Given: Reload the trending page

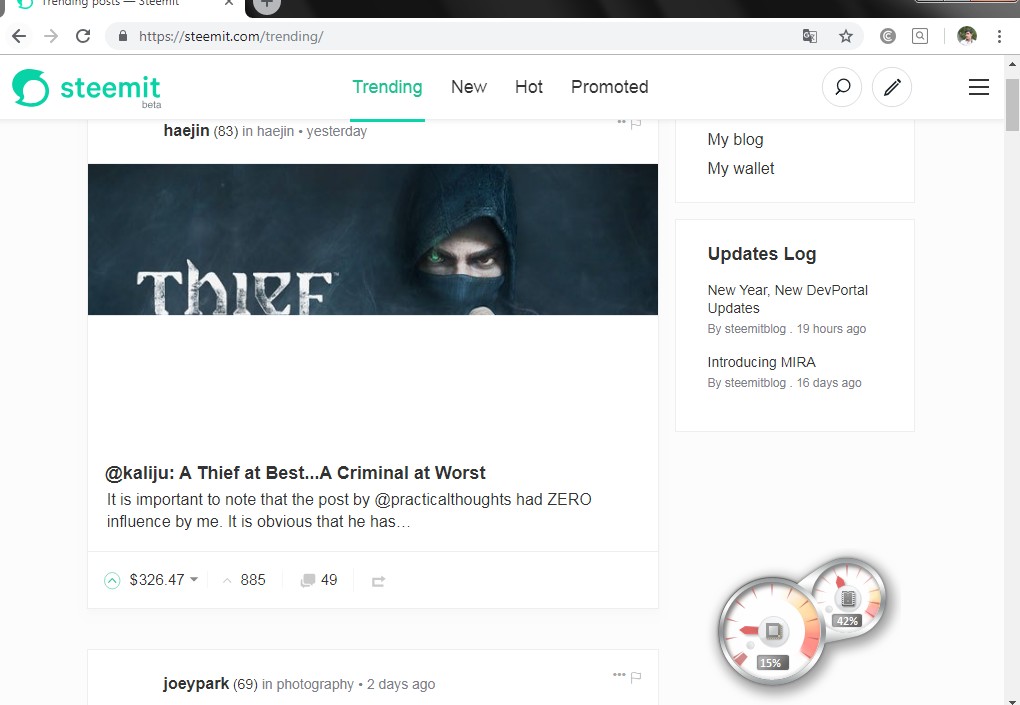Looking at the screenshot, I should coord(83,35).
